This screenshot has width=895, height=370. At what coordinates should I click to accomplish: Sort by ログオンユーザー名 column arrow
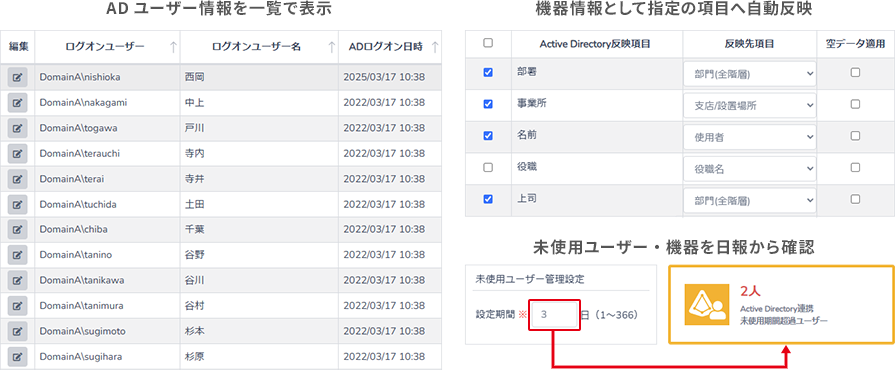[x=332, y=47]
